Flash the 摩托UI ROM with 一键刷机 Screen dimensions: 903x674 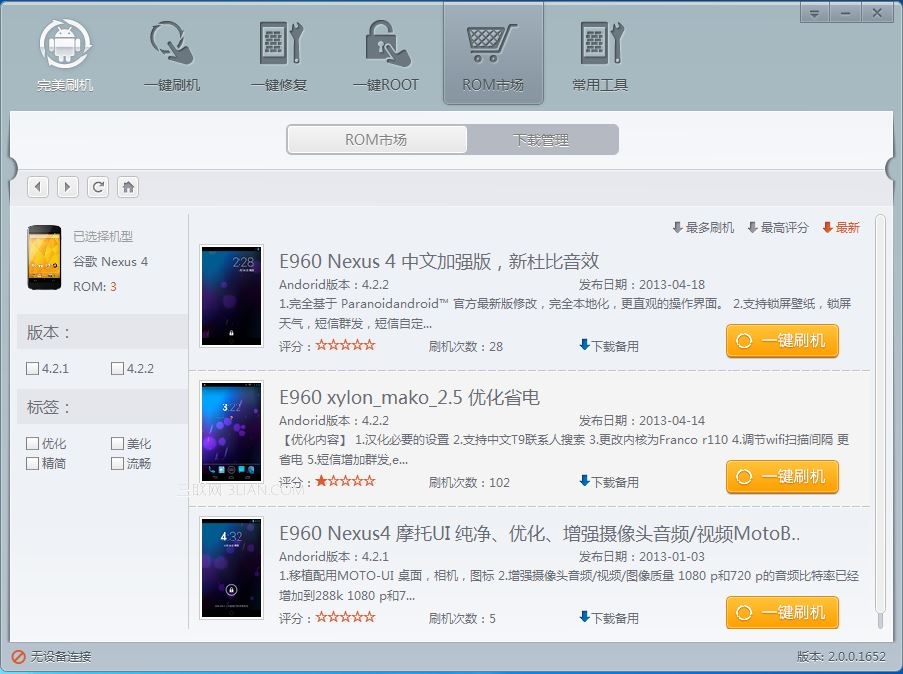[782, 613]
